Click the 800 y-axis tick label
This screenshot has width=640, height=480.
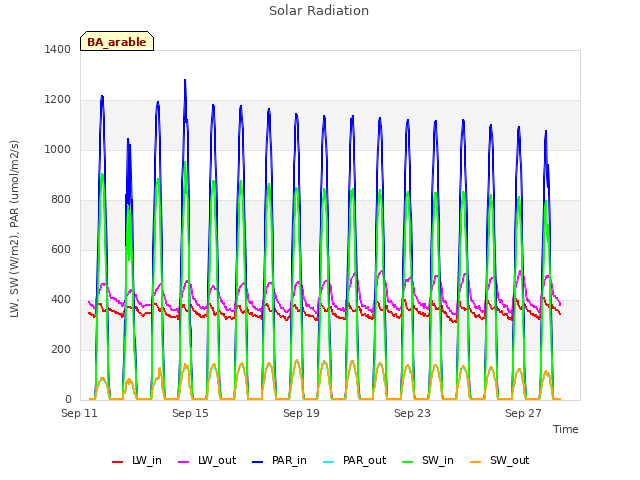pos(61,200)
